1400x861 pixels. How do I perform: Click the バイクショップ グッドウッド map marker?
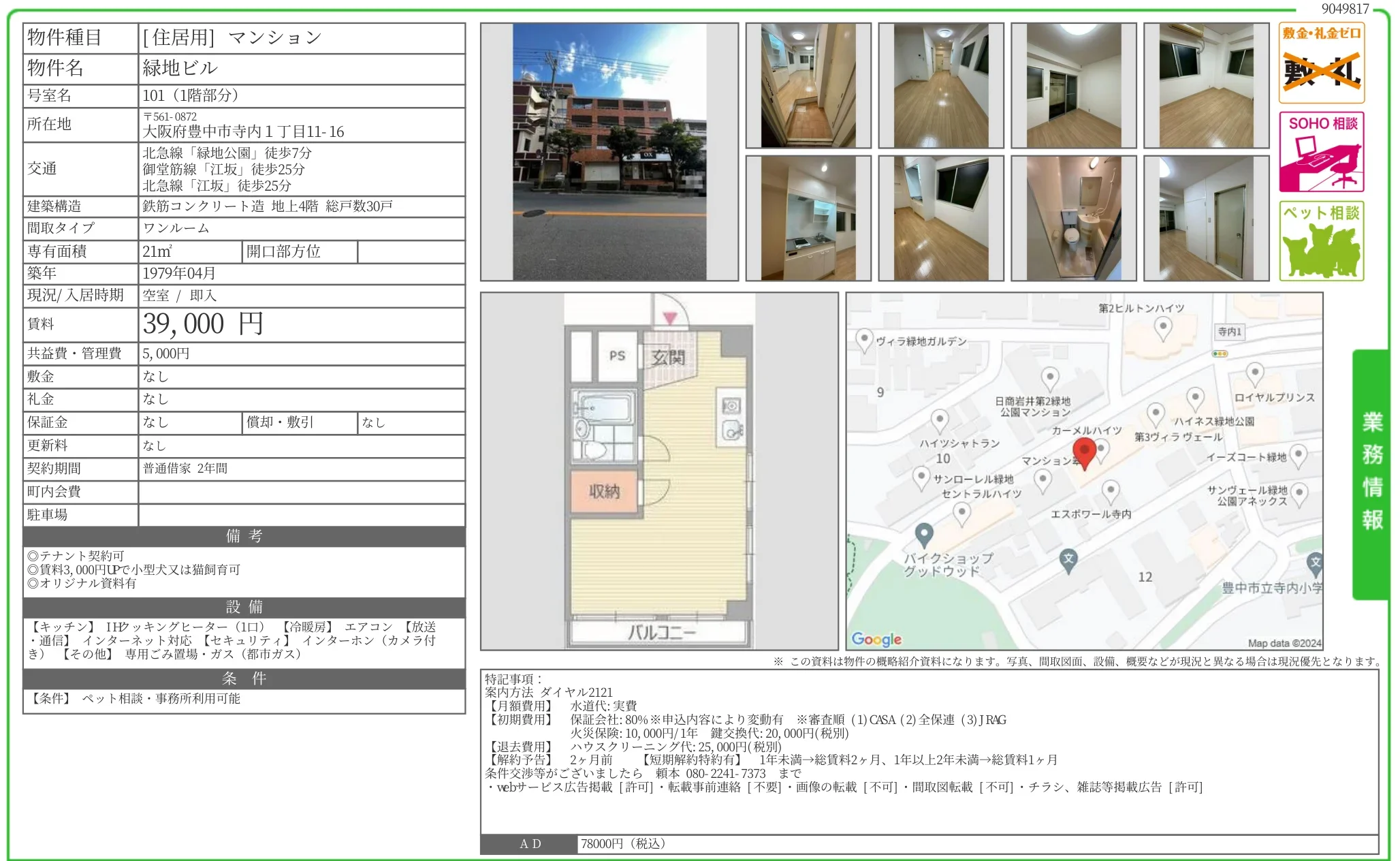point(923,535)
